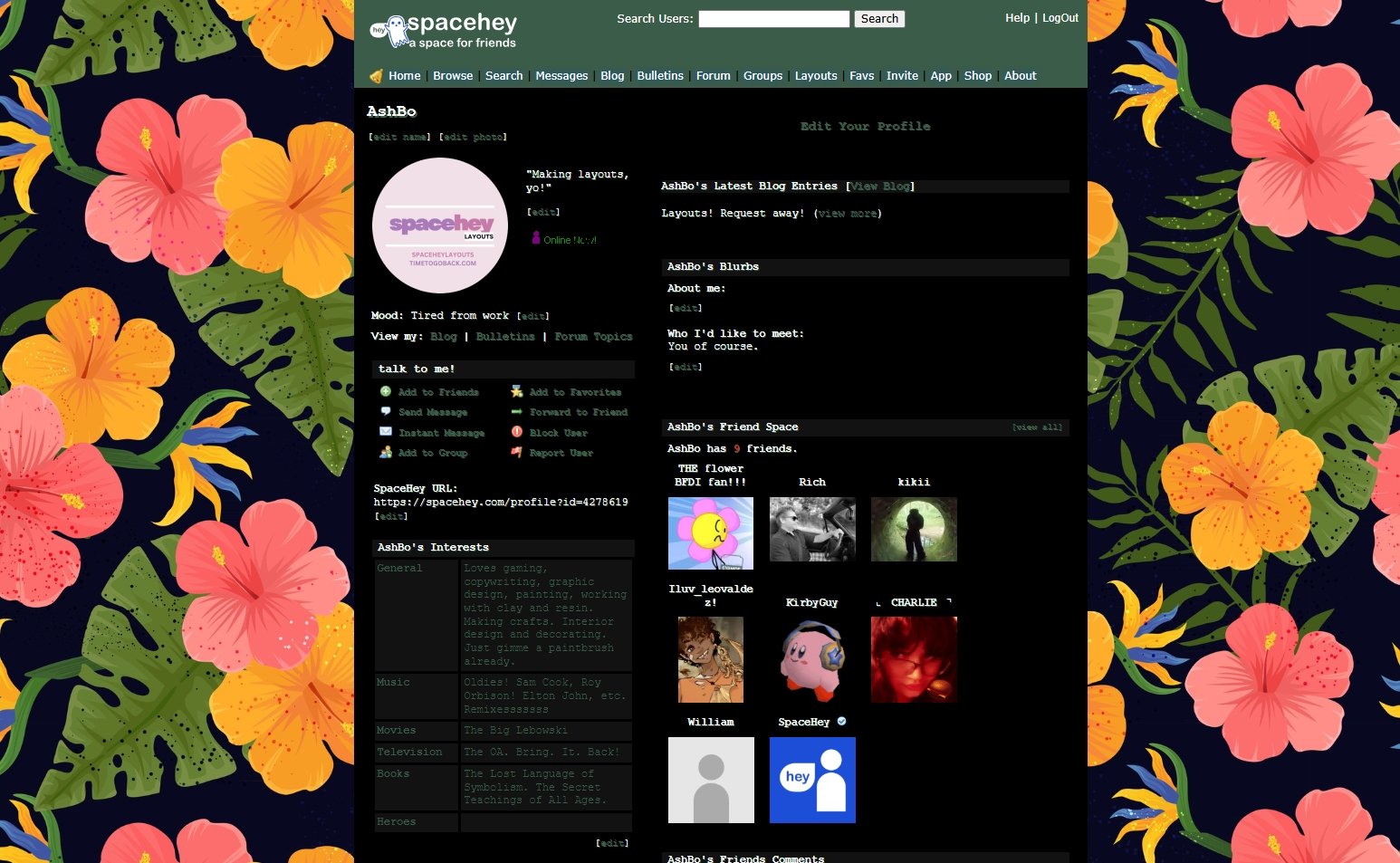1400x863 pixels.
Task: Click the Add to Favorites star icon
Action: (517, 392)
